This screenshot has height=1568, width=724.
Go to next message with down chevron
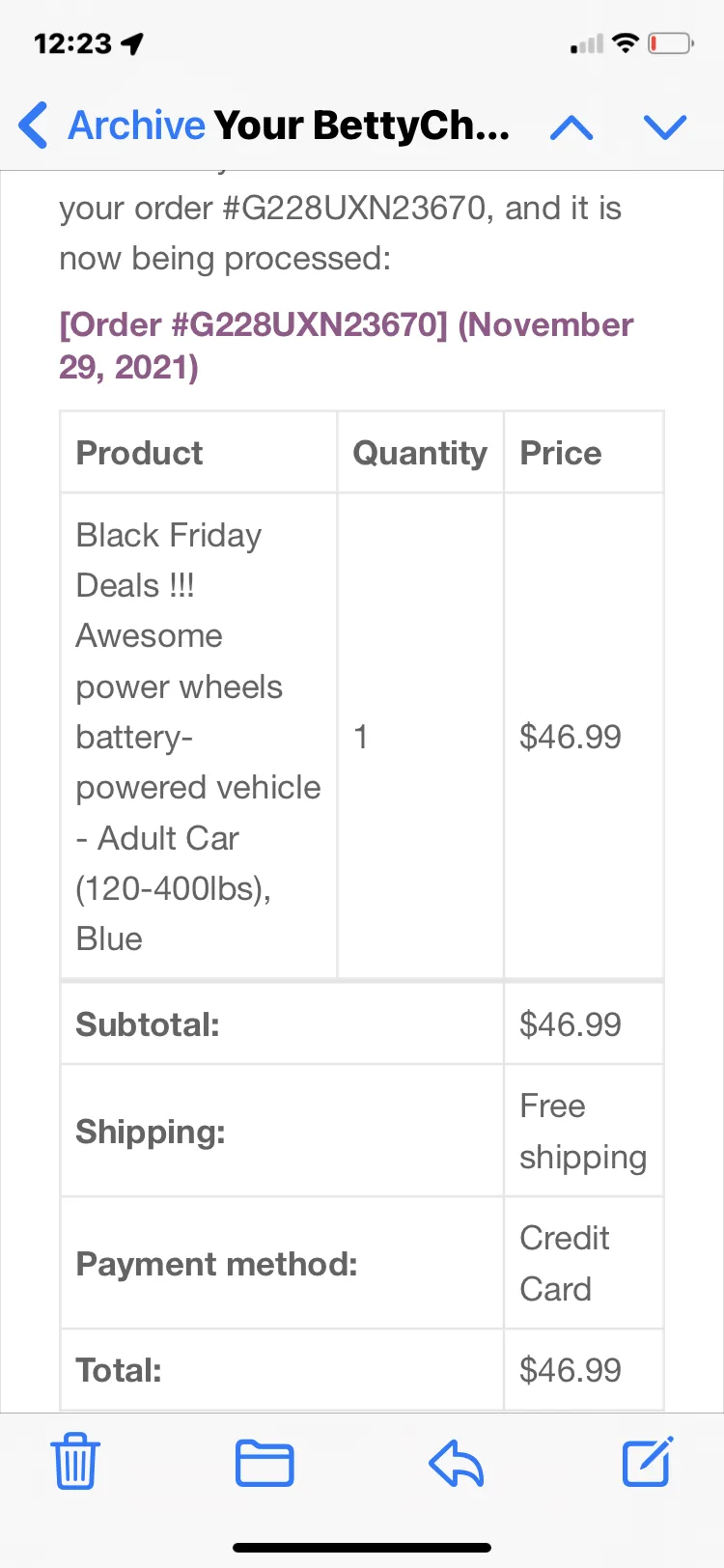point(665,127)
